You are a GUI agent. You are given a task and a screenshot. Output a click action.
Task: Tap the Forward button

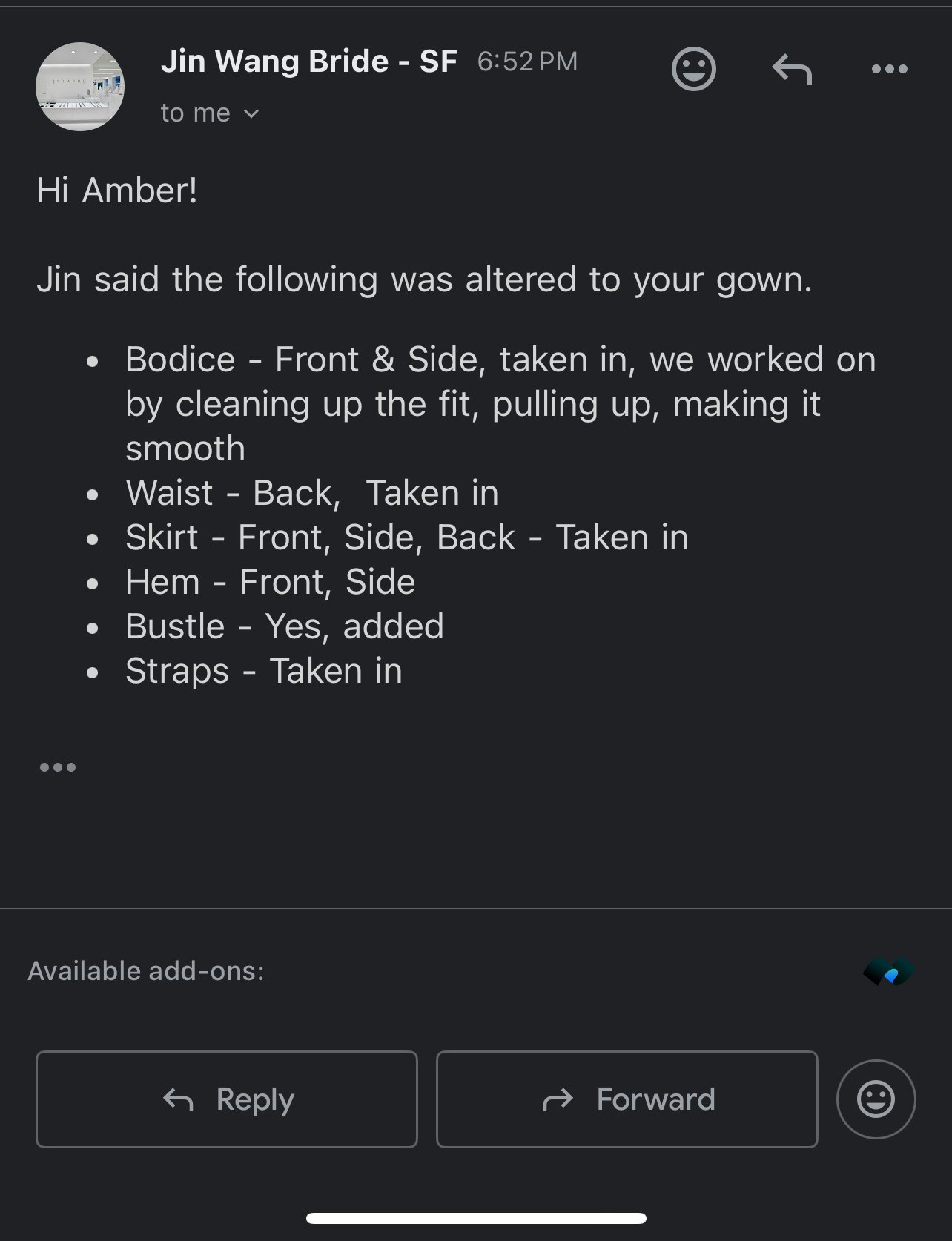(x=627, y=1099)
